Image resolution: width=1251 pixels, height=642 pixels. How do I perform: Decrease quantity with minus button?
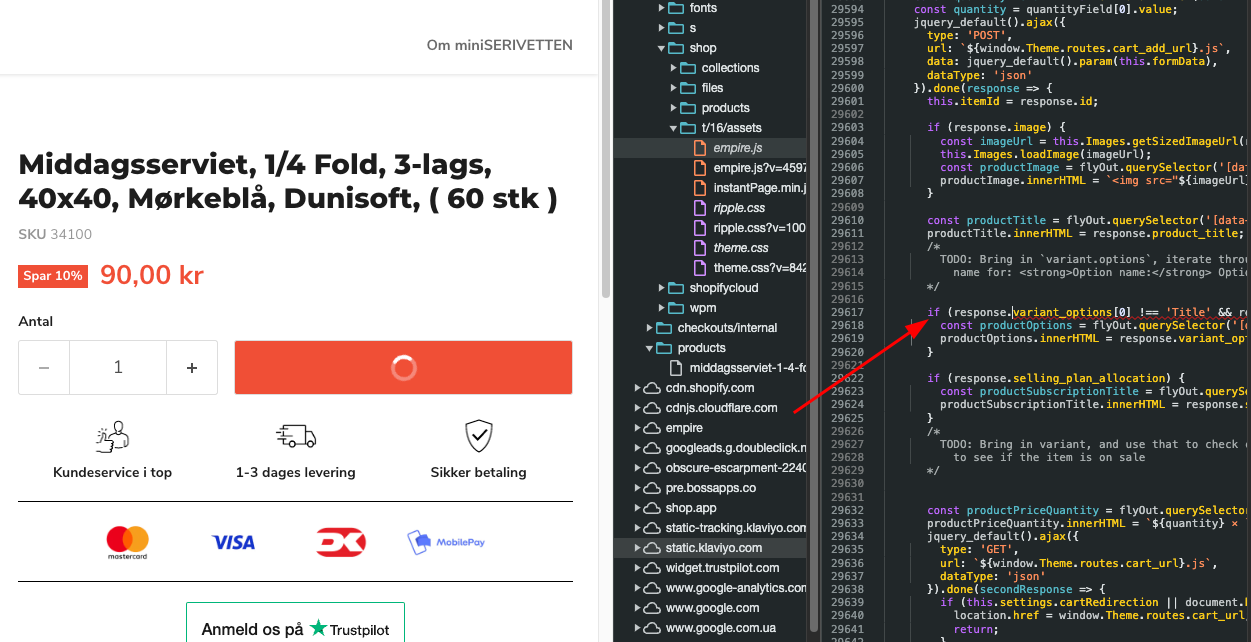pos(44,368)
